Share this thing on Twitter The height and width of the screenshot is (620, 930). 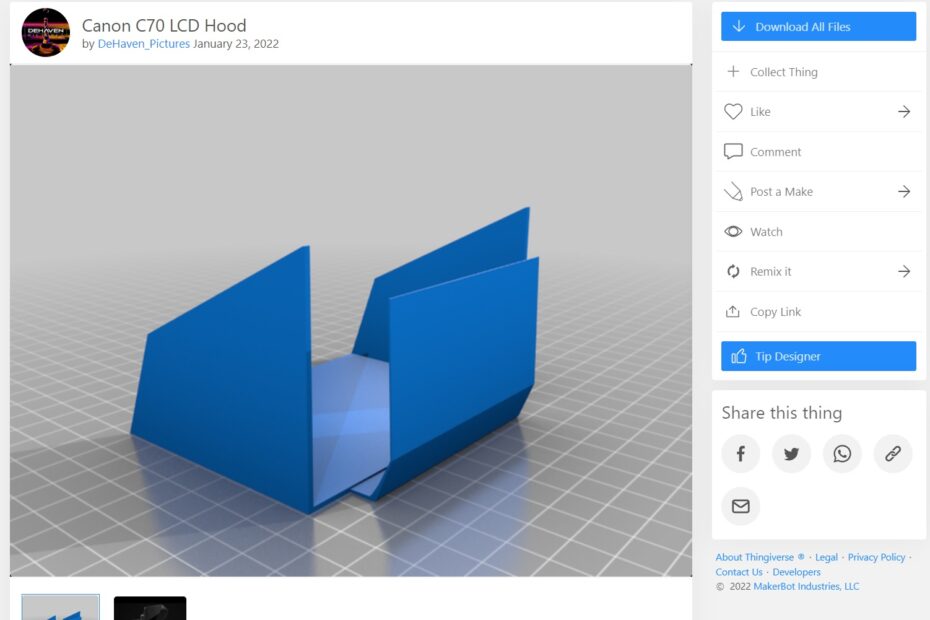click(791, 454)
